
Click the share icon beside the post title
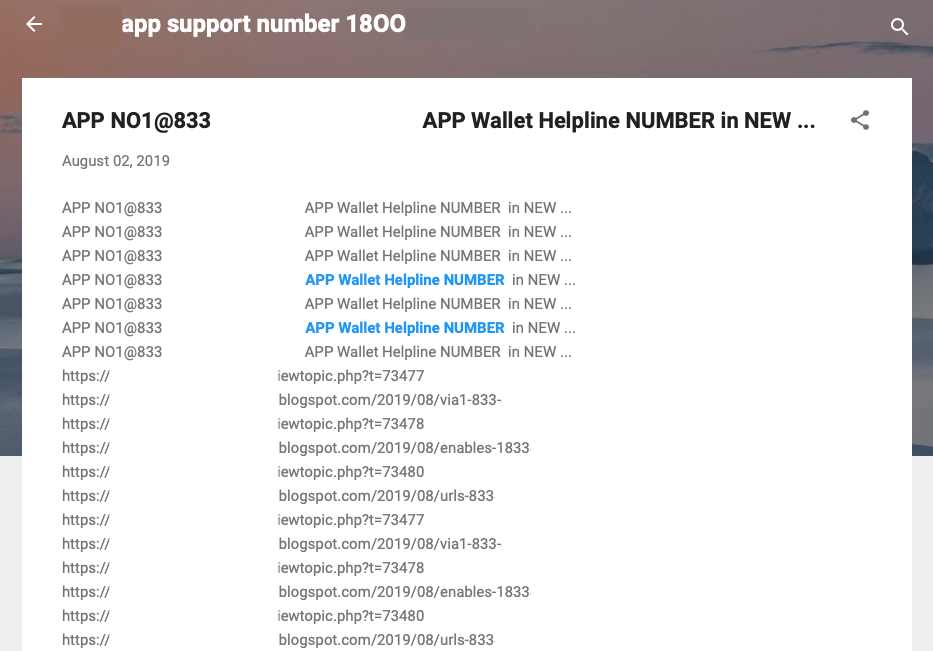pos(860,119)
